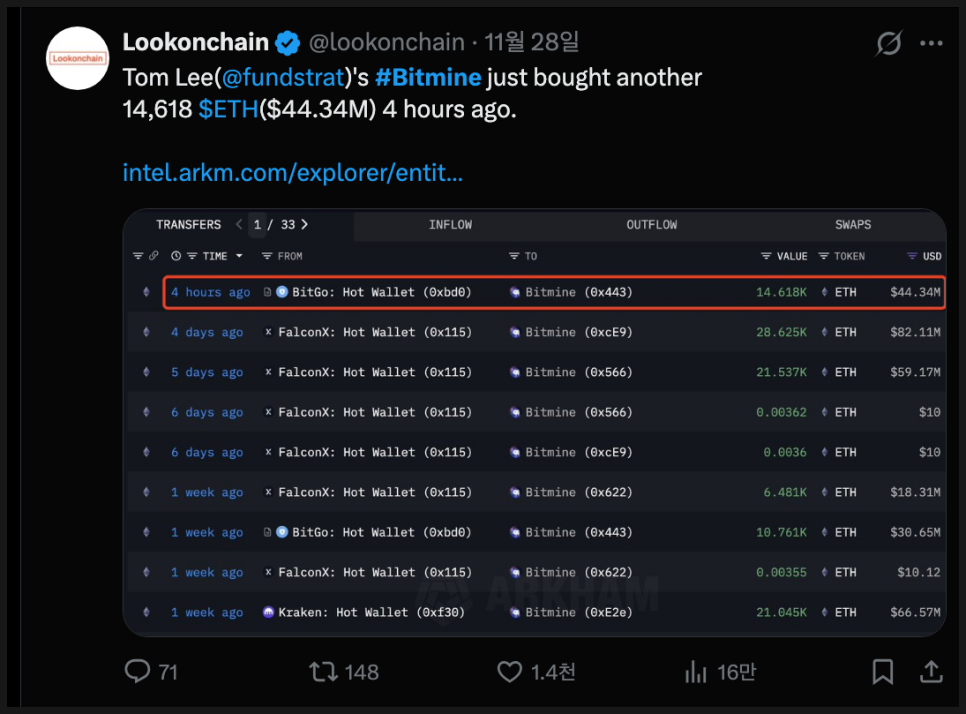
Task: Switch to the OUTFLOW tab
Action: point(651,225)
